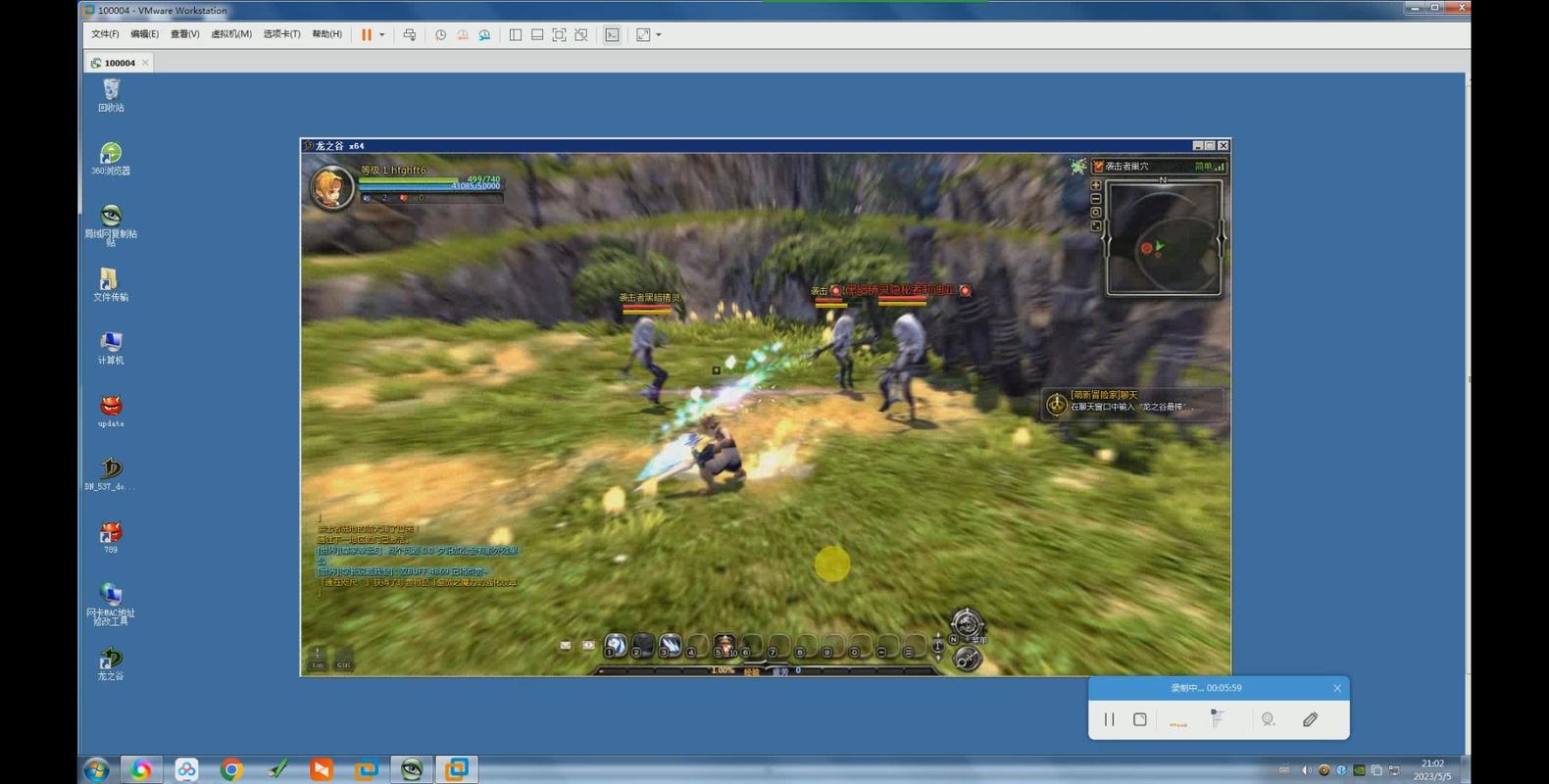The width and height of the screenshot is (1549, 784).
Task: Select the 计算机 desktop icon
Action: pyautogui.click(x=111, y=348)
